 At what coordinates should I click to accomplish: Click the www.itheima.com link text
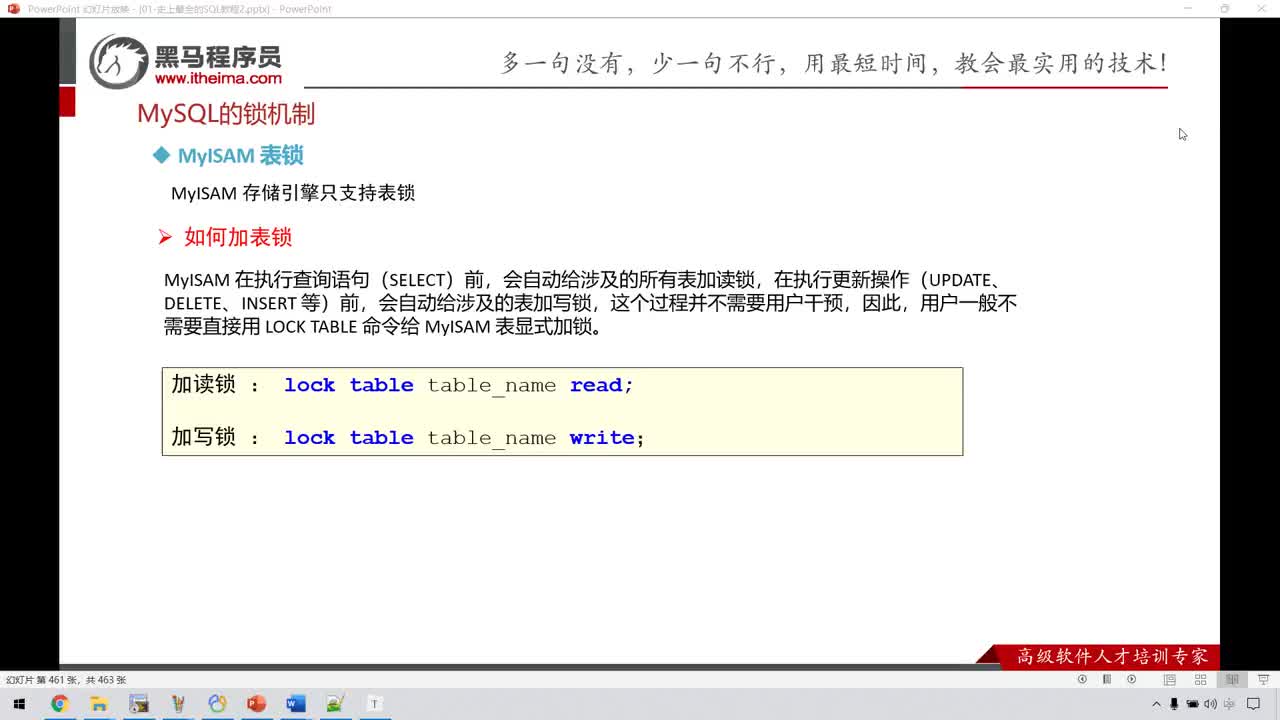[218, 78]
